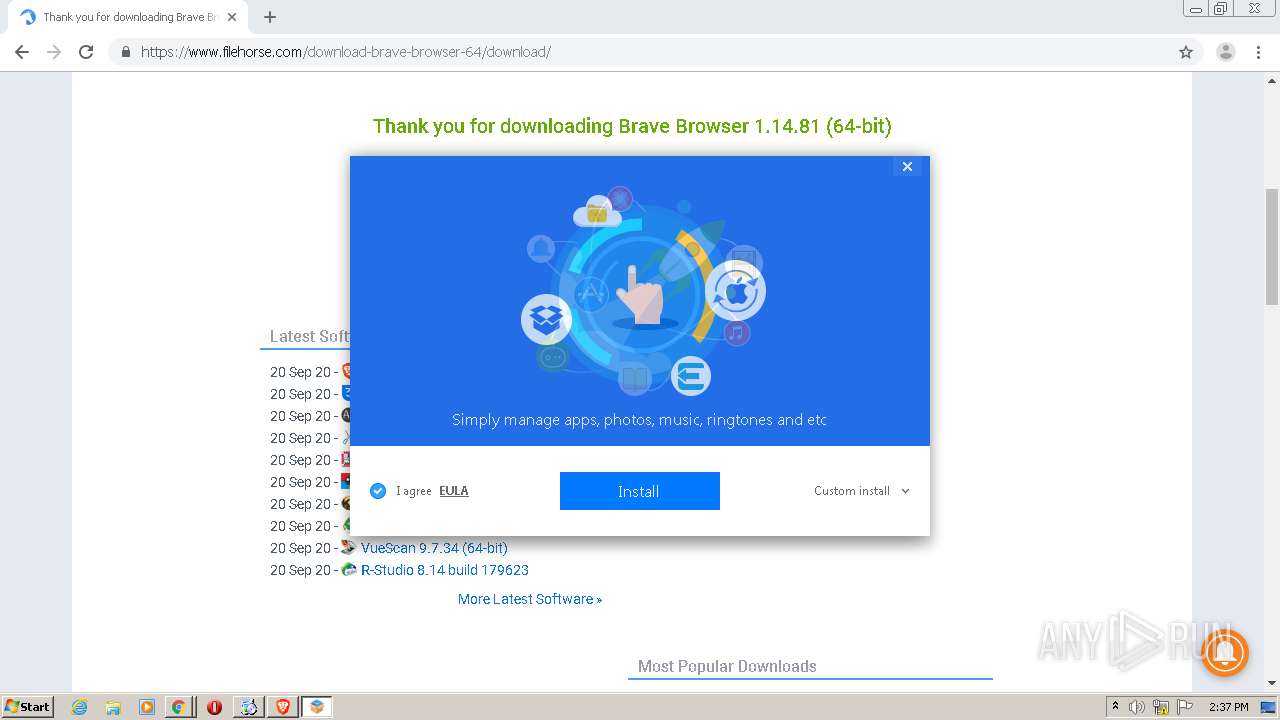Click the page scrollbar thumb

pyautogui.click(x=1272, y=246)
